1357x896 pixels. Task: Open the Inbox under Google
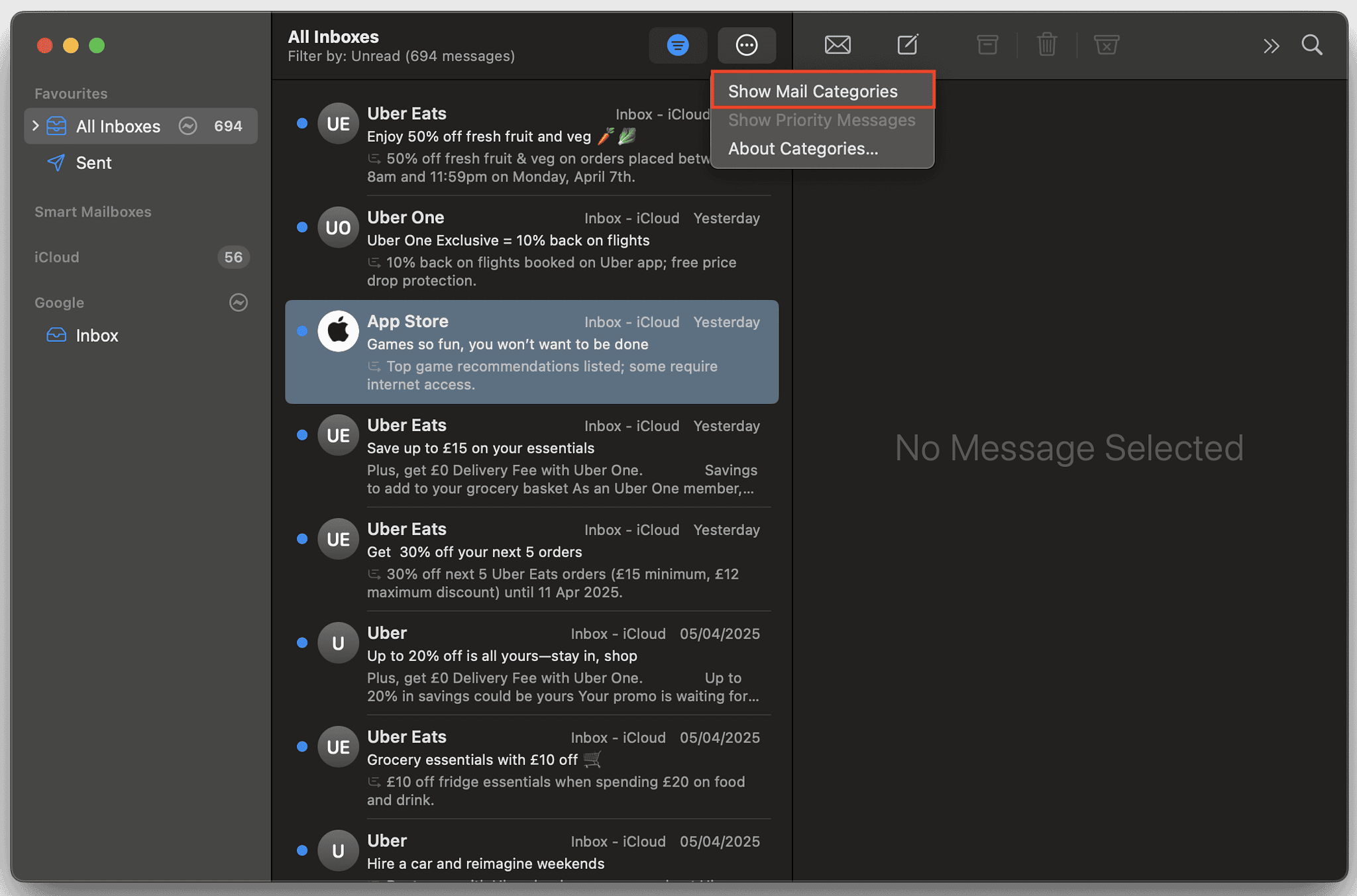(97, 335)
